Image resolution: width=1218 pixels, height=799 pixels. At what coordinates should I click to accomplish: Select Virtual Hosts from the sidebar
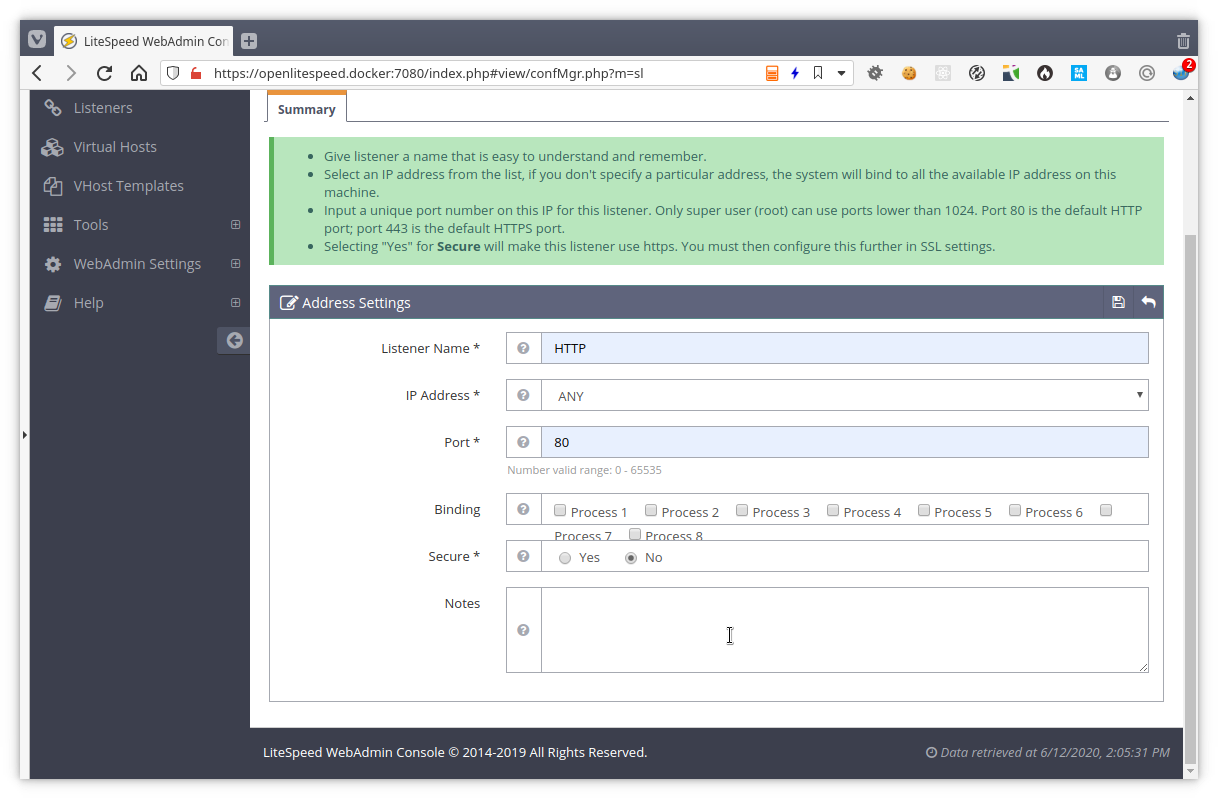114,146
